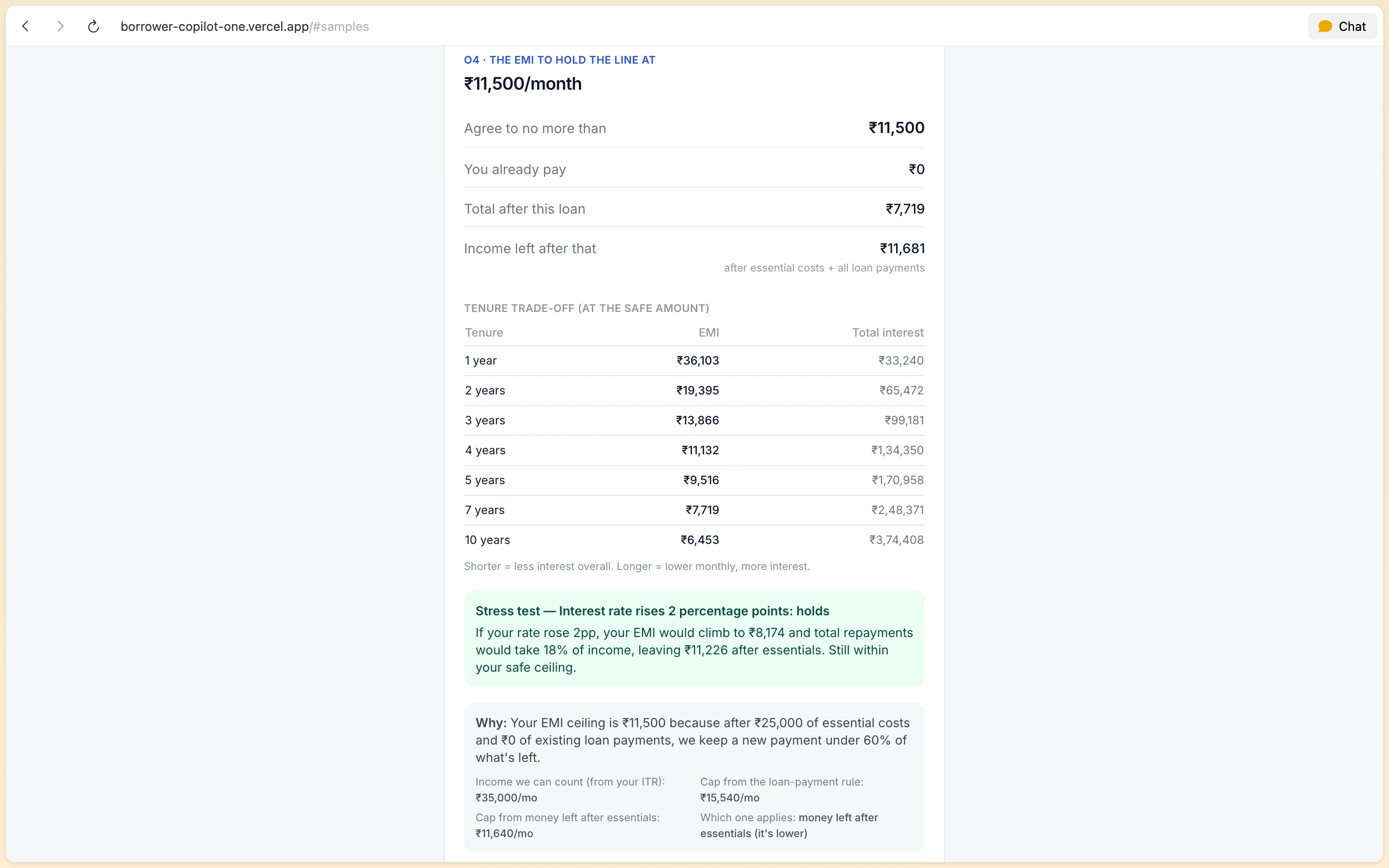Click the 'Stress test' heading in green box
The image size is (1389, 868).
(x=653, y=611)
